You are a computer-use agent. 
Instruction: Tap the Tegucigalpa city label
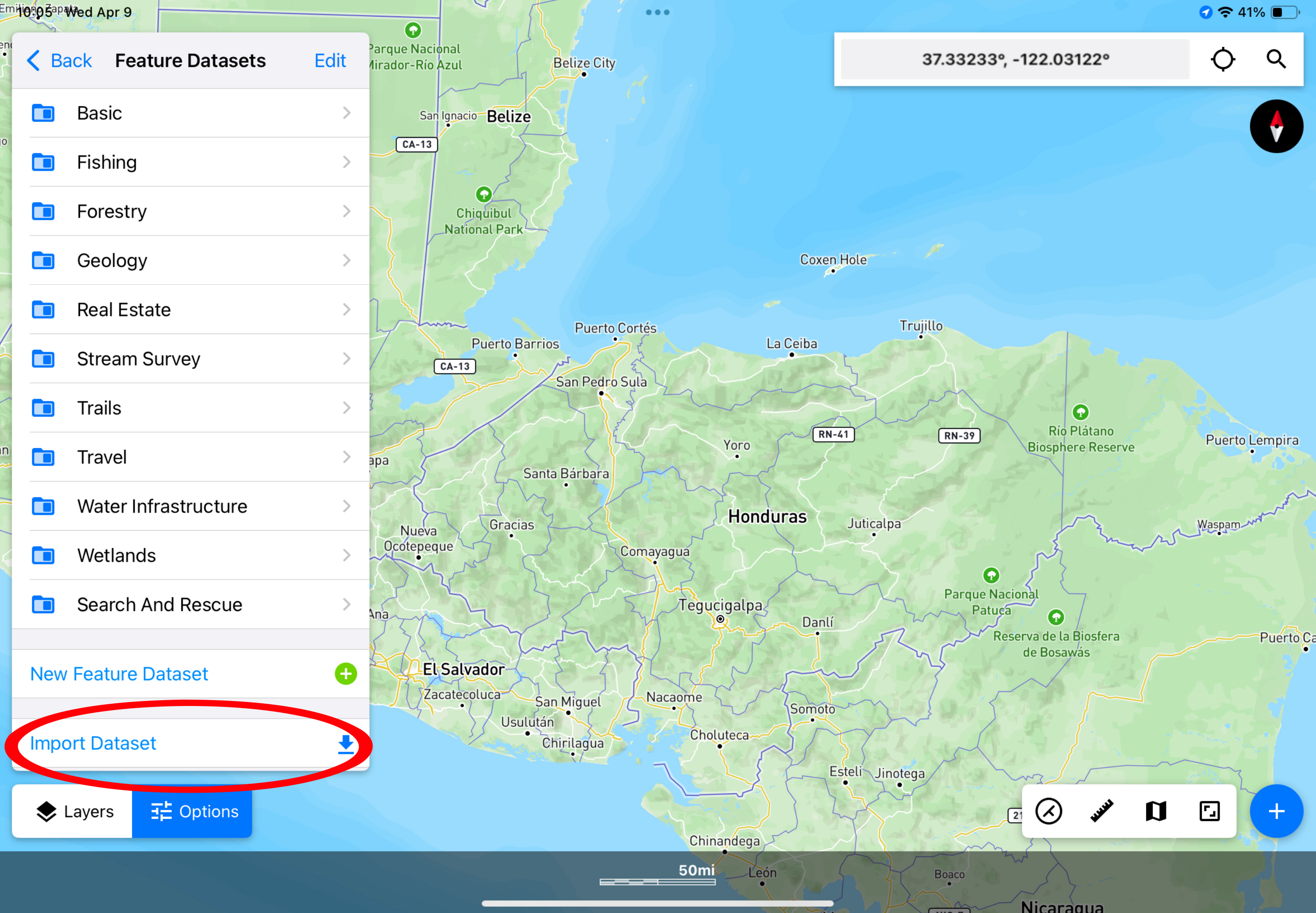point(720,605)
